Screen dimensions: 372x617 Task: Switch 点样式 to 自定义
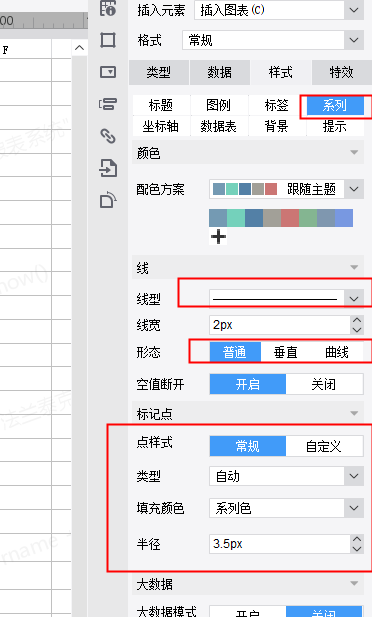pyautogui.click(x=324, y=446)
